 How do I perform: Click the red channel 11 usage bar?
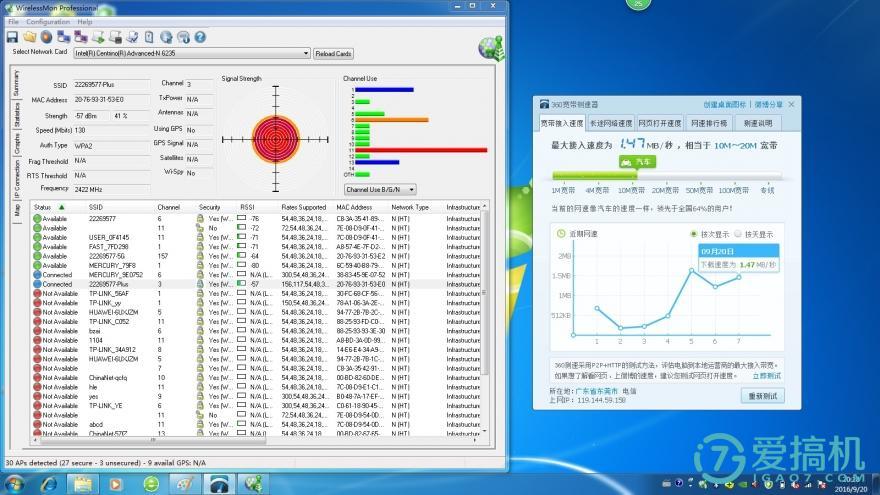coord(421,150)
